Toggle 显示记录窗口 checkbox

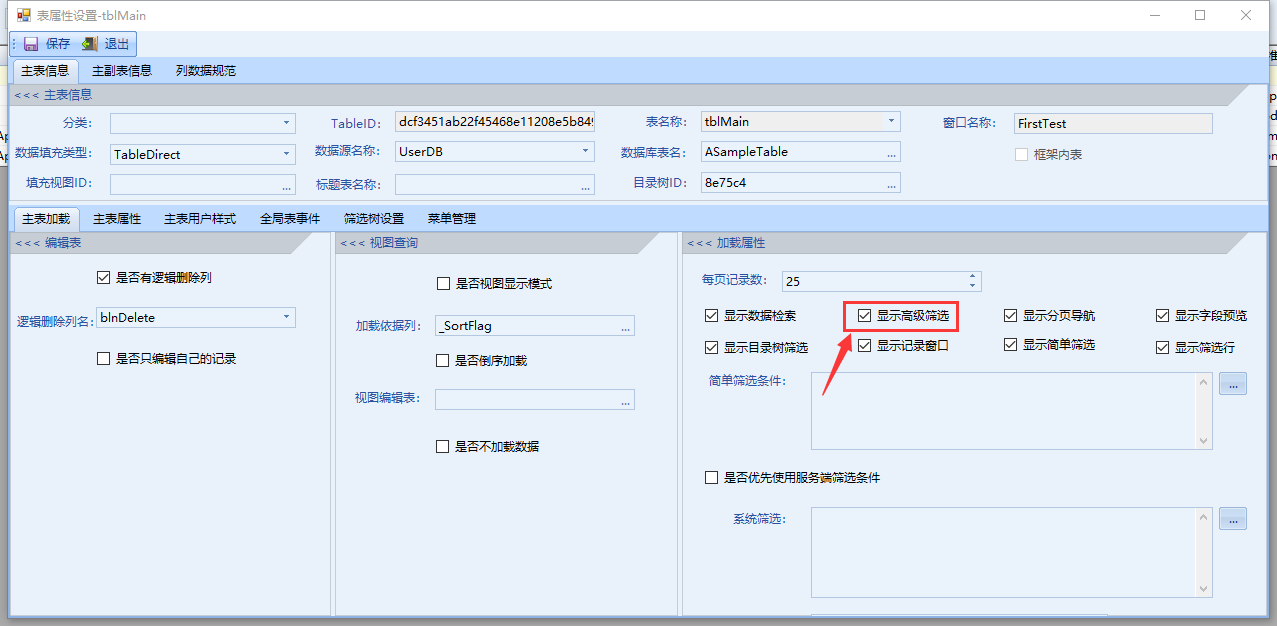[864, 346]
